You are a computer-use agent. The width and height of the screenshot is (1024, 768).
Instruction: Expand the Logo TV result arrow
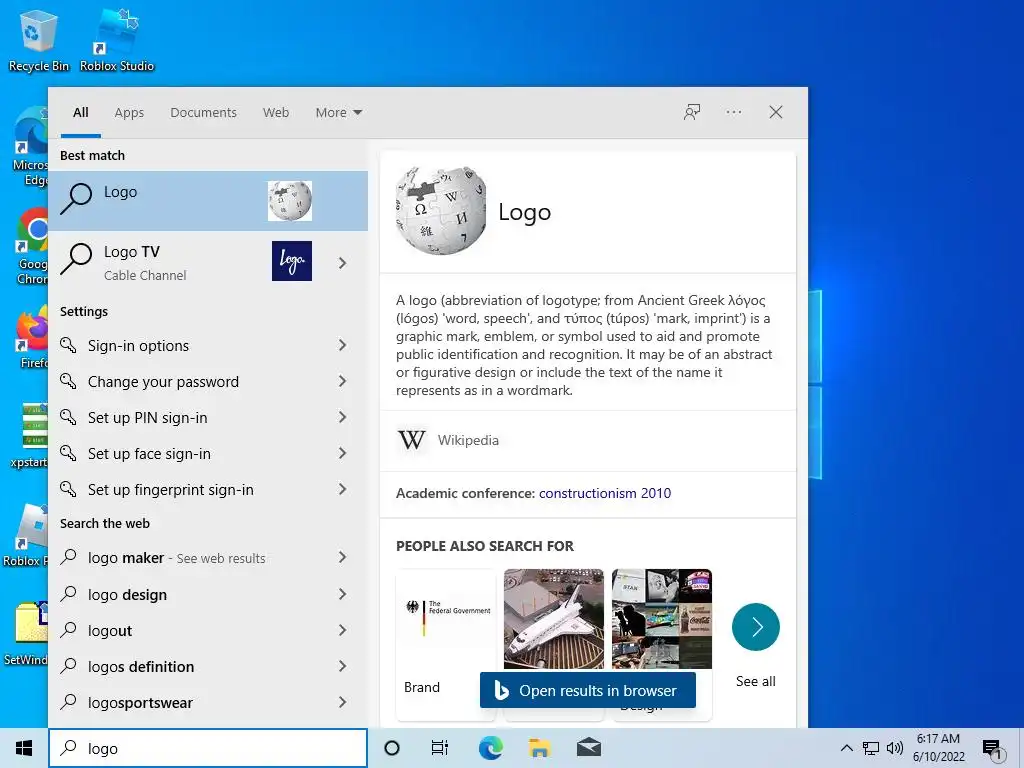[x=343, y=263]
